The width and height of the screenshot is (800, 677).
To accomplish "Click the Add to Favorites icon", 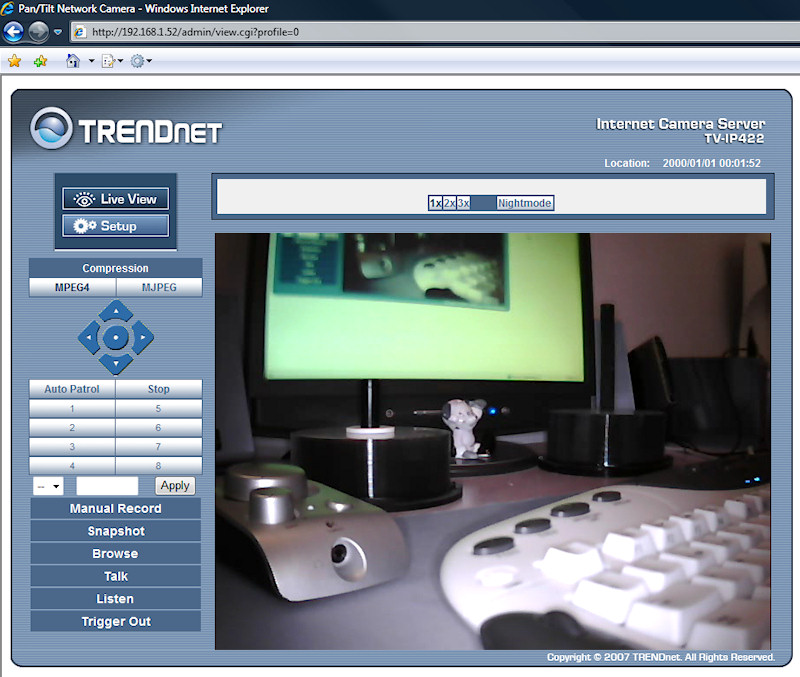I will tap(40, 61).
